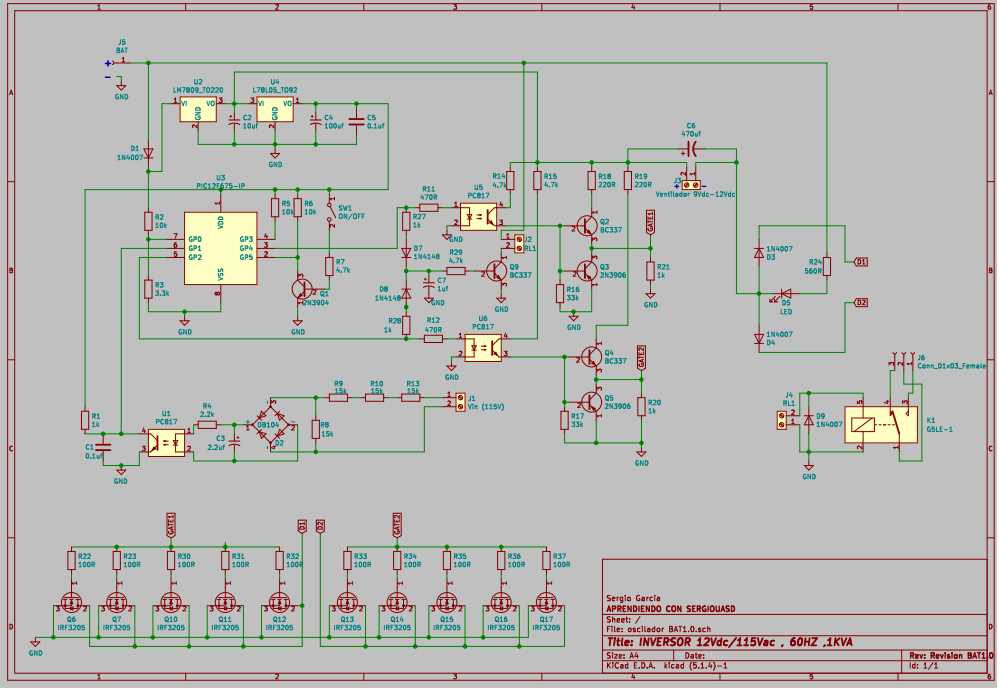Viewport: 1000px width, 688px height.
Task: Select the U2 LM7809 regulator symbol
Action: tap(198, 110)
